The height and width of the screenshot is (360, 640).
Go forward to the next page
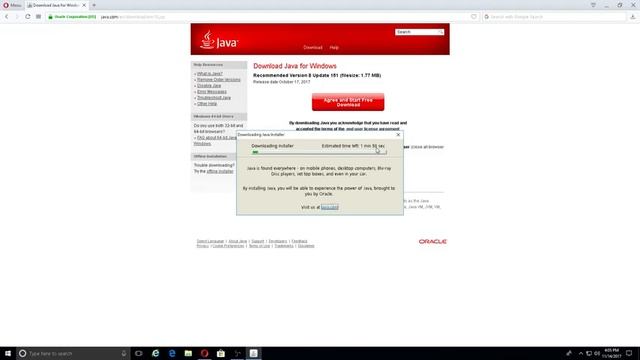click(x=17, y=17)
